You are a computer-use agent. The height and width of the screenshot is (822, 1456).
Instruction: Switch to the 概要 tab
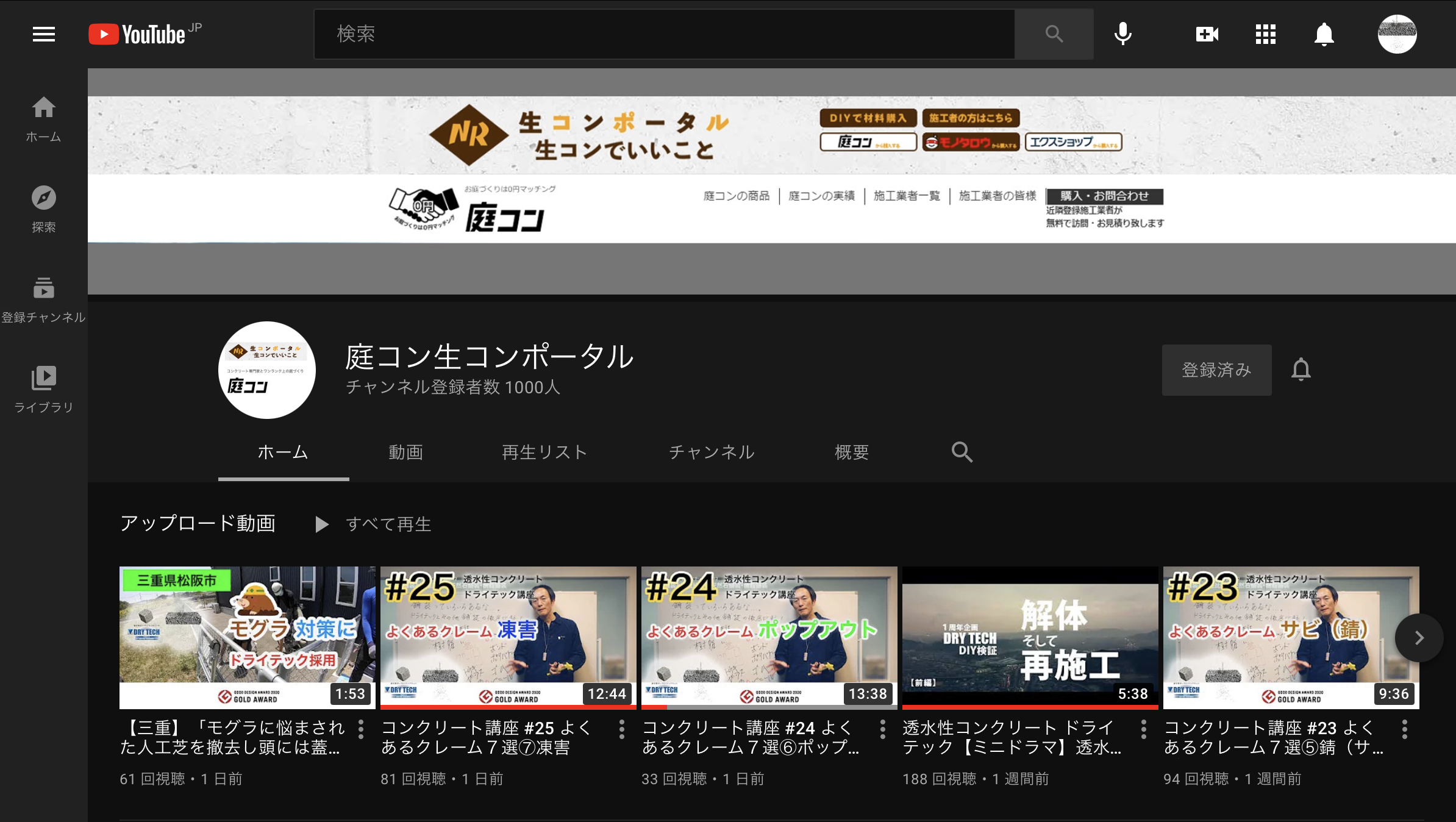point(852,452)
